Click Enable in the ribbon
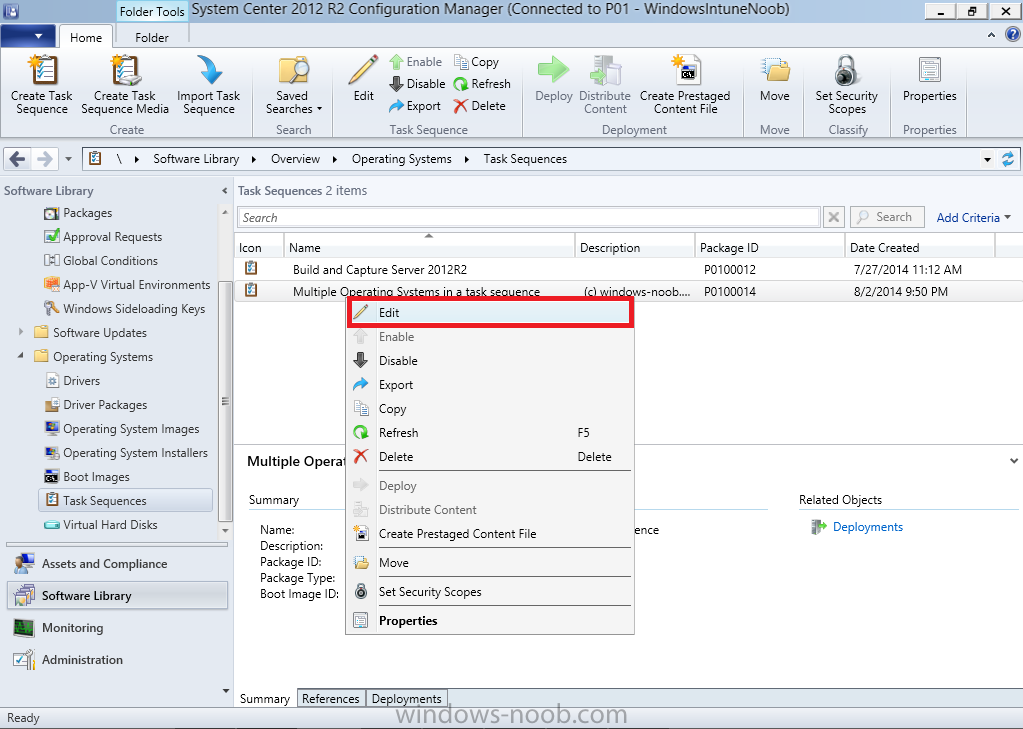1023x729 pixels. pyautogui.click(x=416, y=62)
